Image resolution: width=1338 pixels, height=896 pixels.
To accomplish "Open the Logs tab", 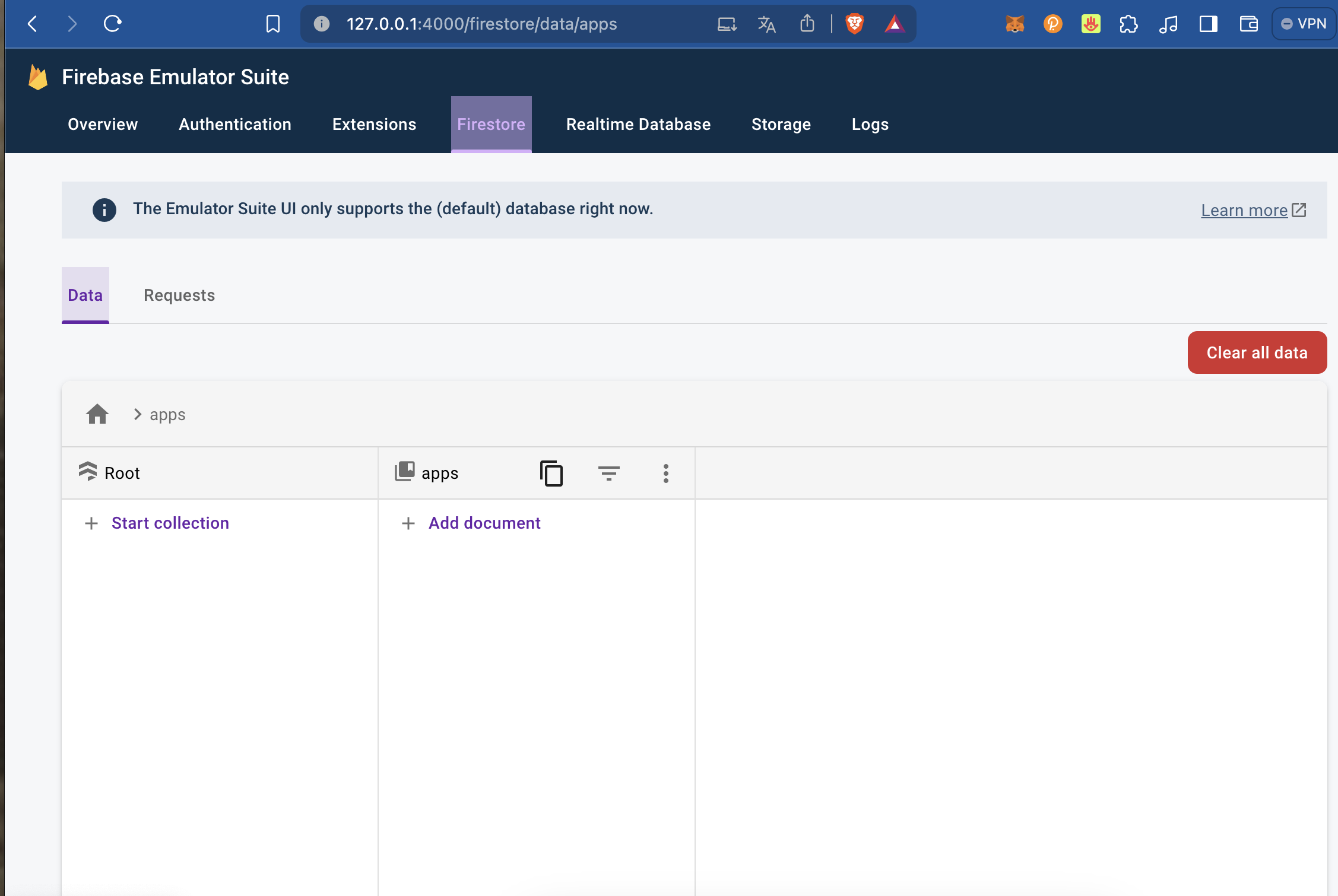I will click(x=870, y=124).
